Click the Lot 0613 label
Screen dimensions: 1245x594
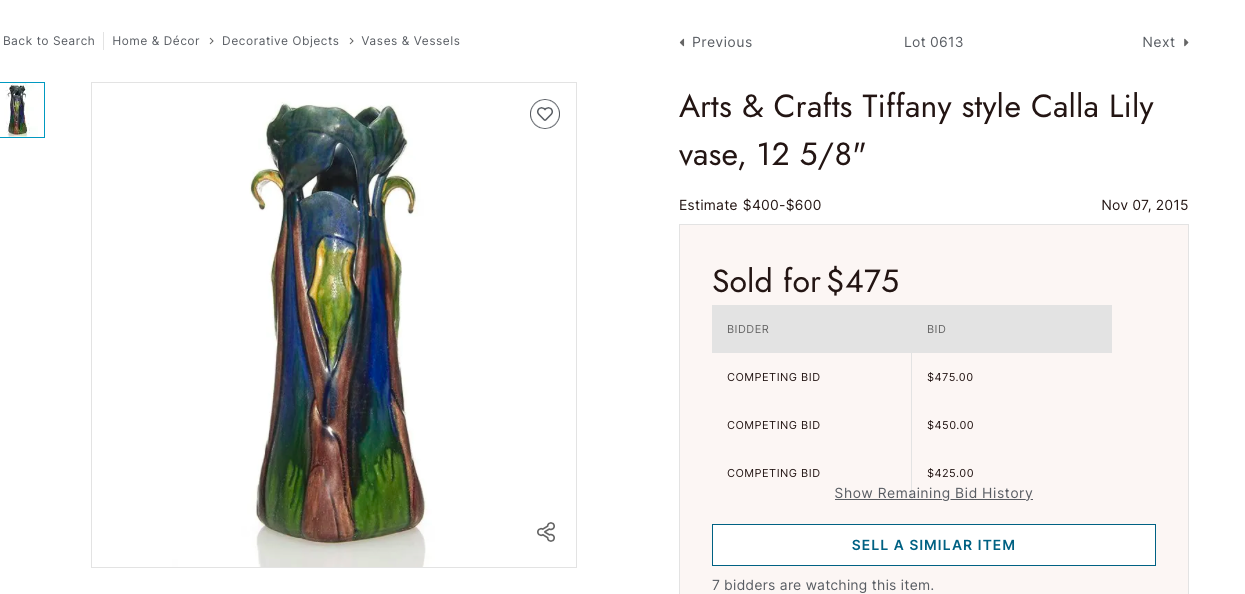tap(933, 42)
